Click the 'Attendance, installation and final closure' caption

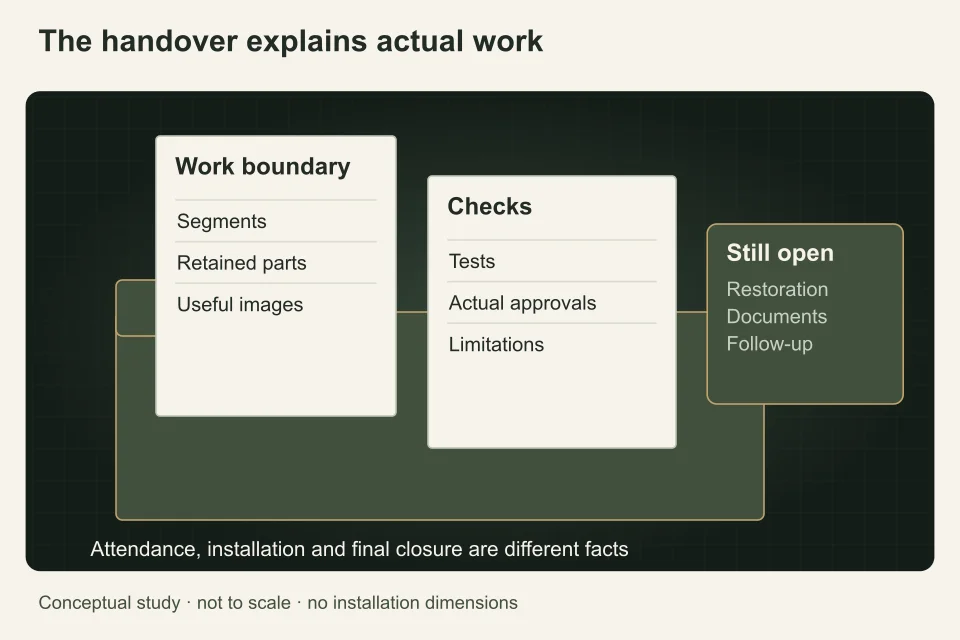pos(359,549)
